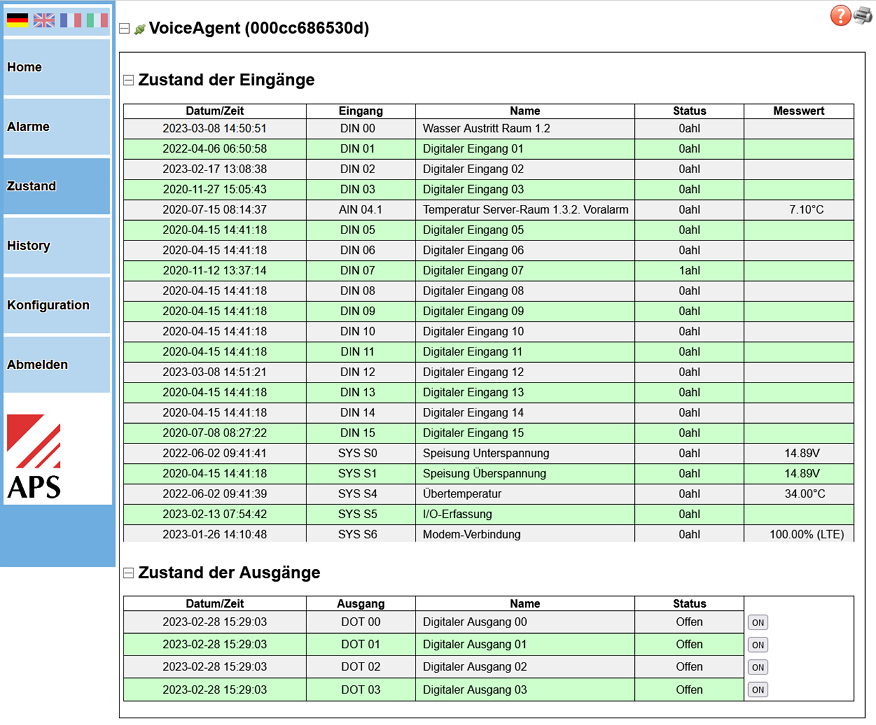Click inputs table Datum/Zeit column header
The width and height of the screenshot is (876, 725).
click(x=215, y=111)
